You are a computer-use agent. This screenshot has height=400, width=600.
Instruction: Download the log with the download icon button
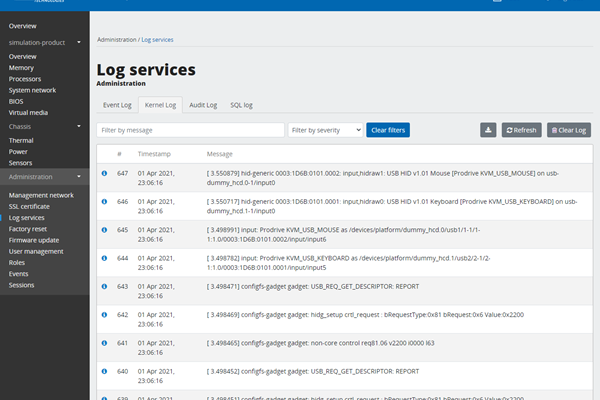[488, 130]
